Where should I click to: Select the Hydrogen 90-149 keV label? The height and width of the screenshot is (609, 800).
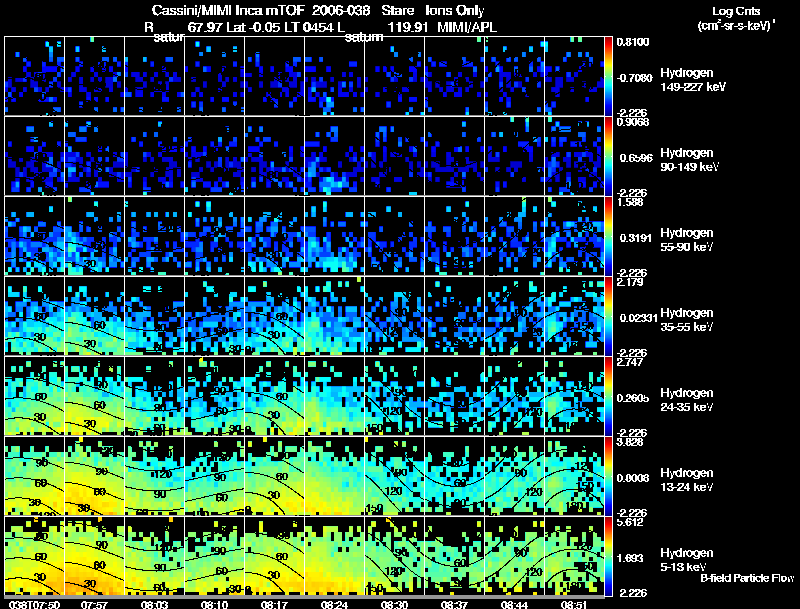689,160
